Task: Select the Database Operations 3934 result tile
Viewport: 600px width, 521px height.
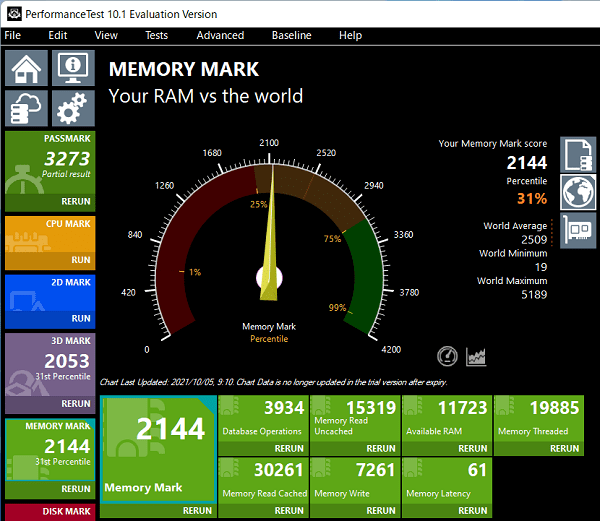Action: pos(263,419)
